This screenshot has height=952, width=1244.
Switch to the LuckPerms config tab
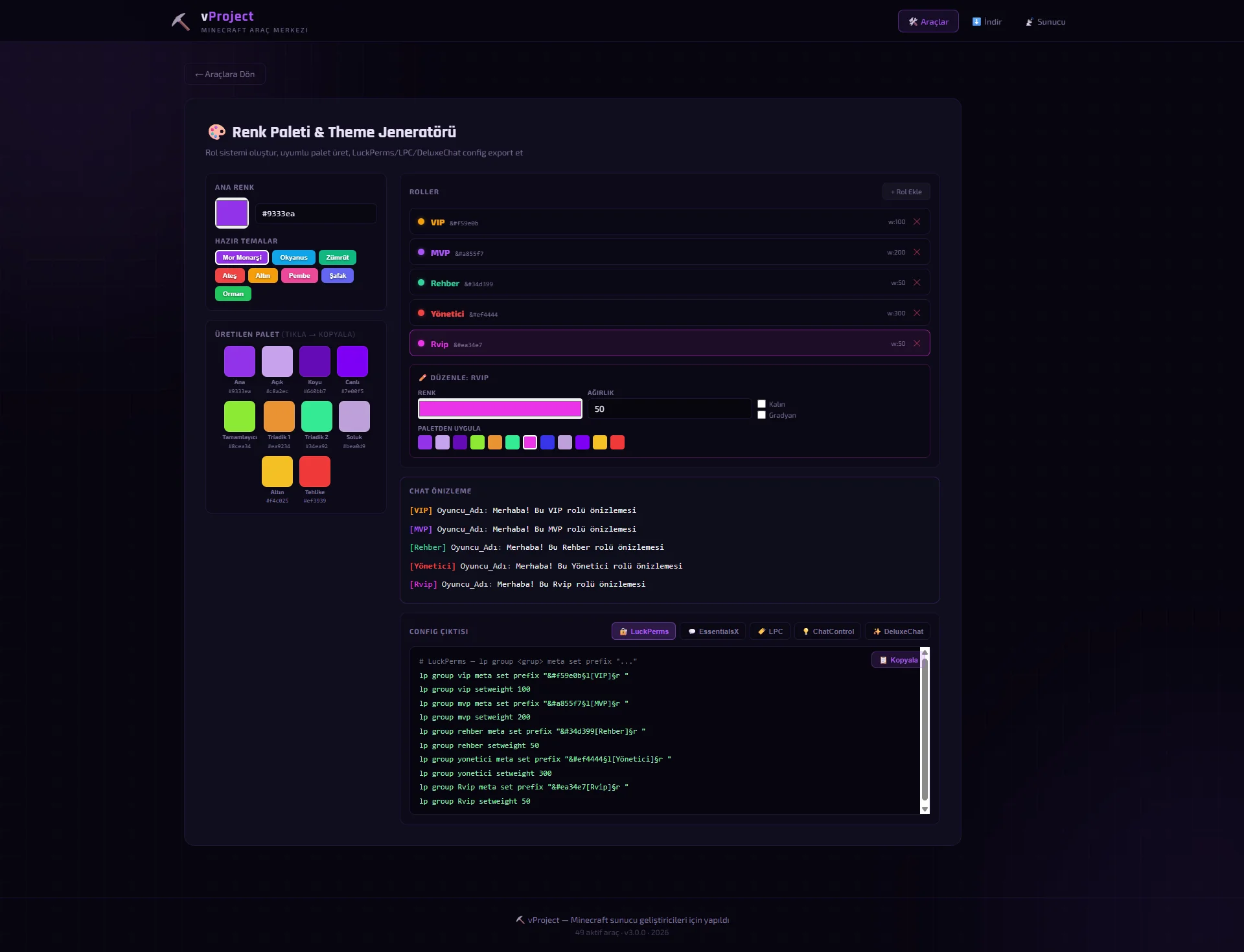[x=643, y=631]
